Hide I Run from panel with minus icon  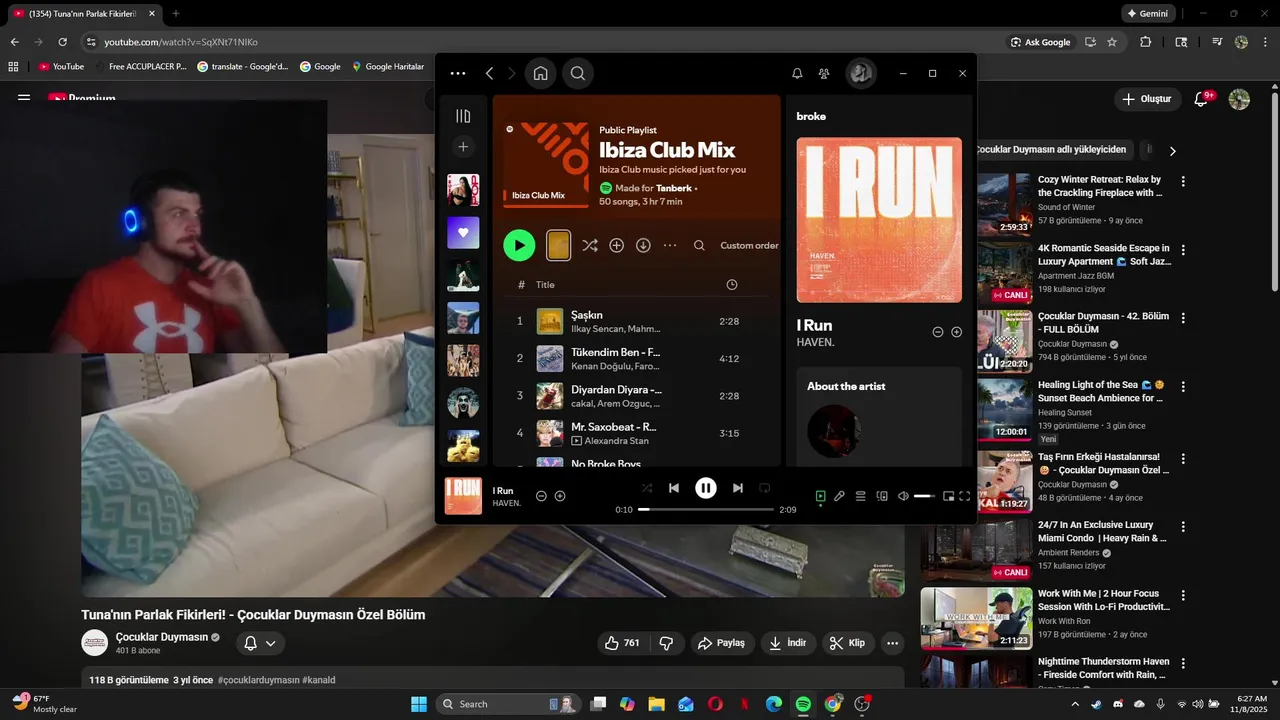(x=938, y=332)
